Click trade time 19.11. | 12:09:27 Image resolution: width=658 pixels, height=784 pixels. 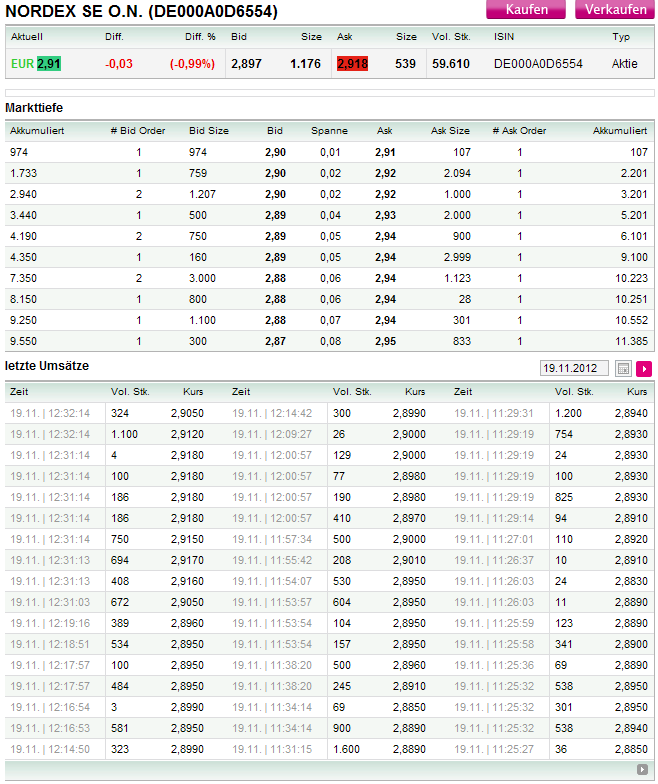coord(272,434)
